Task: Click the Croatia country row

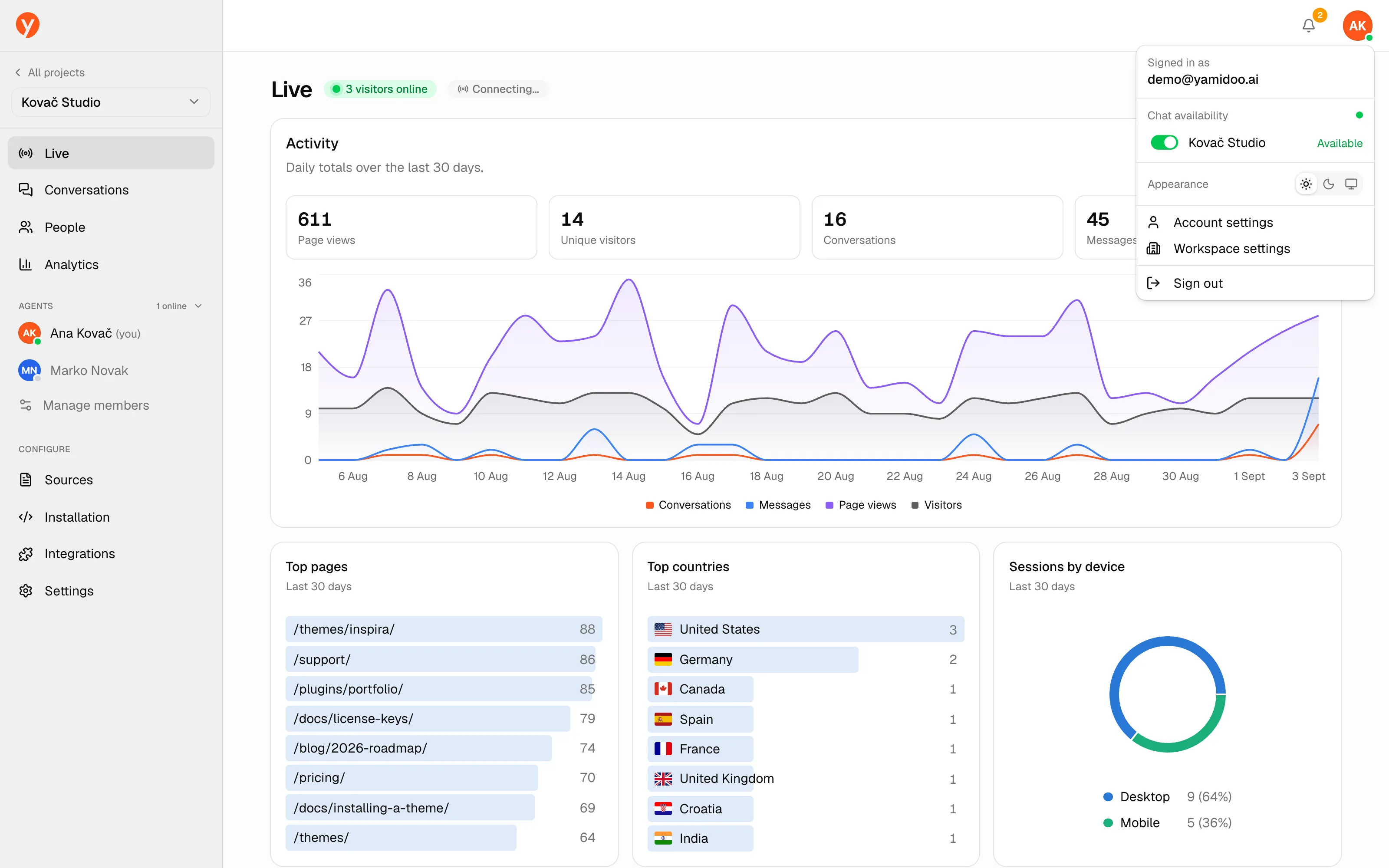Action: tap(805, 809)
